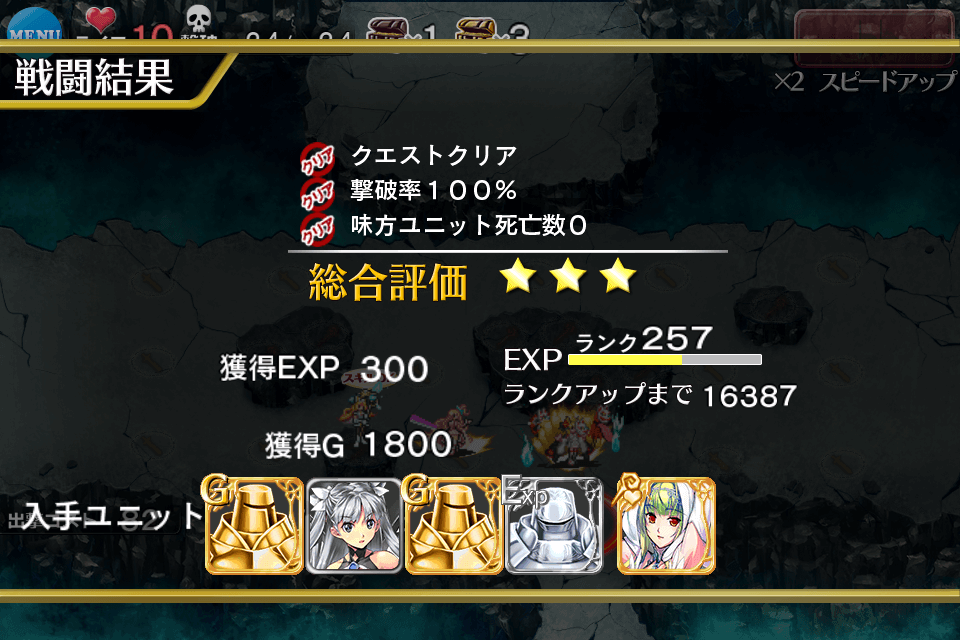
Task: Select the second treasure chest icon
Action: coord(476,29)
